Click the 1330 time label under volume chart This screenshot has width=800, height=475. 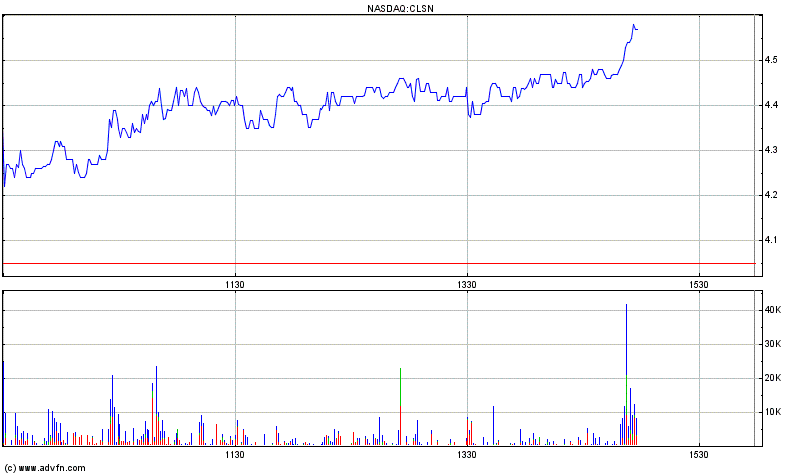click(x=467, y=455)
